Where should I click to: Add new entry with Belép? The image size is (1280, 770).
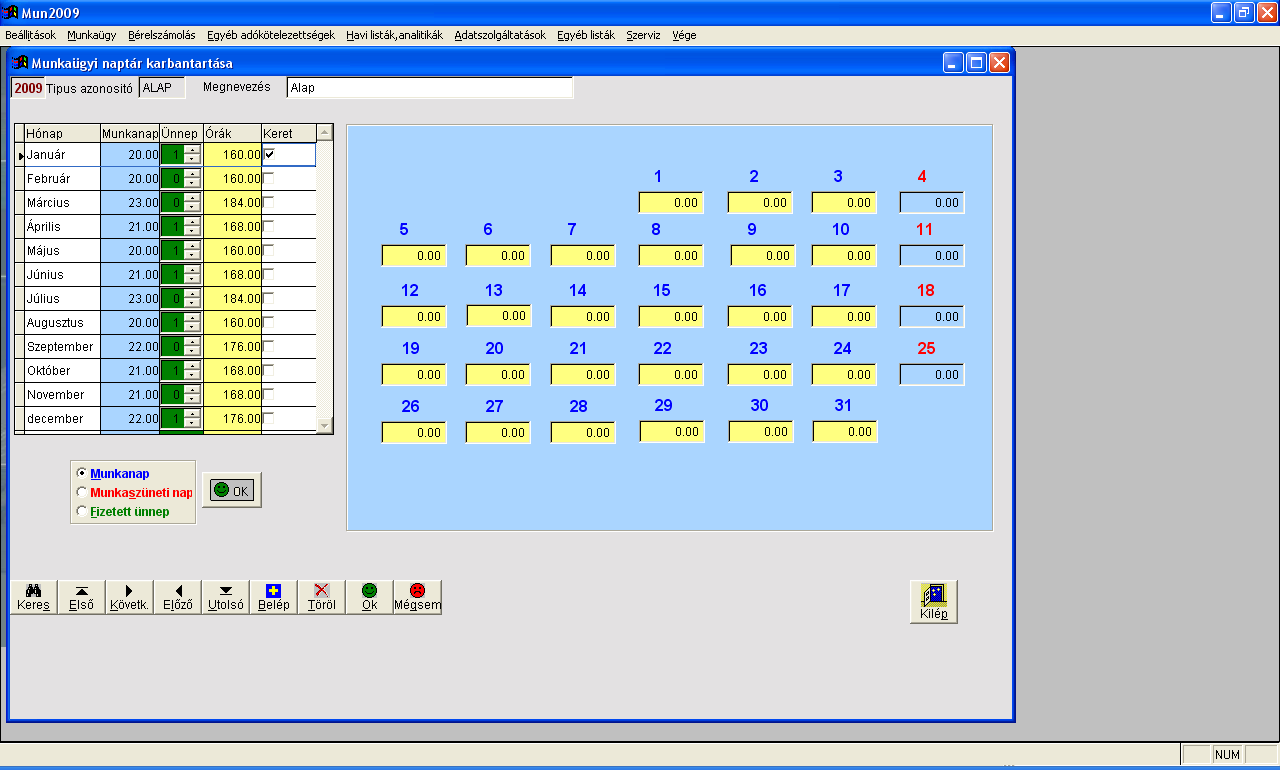(x=273, y=597)
